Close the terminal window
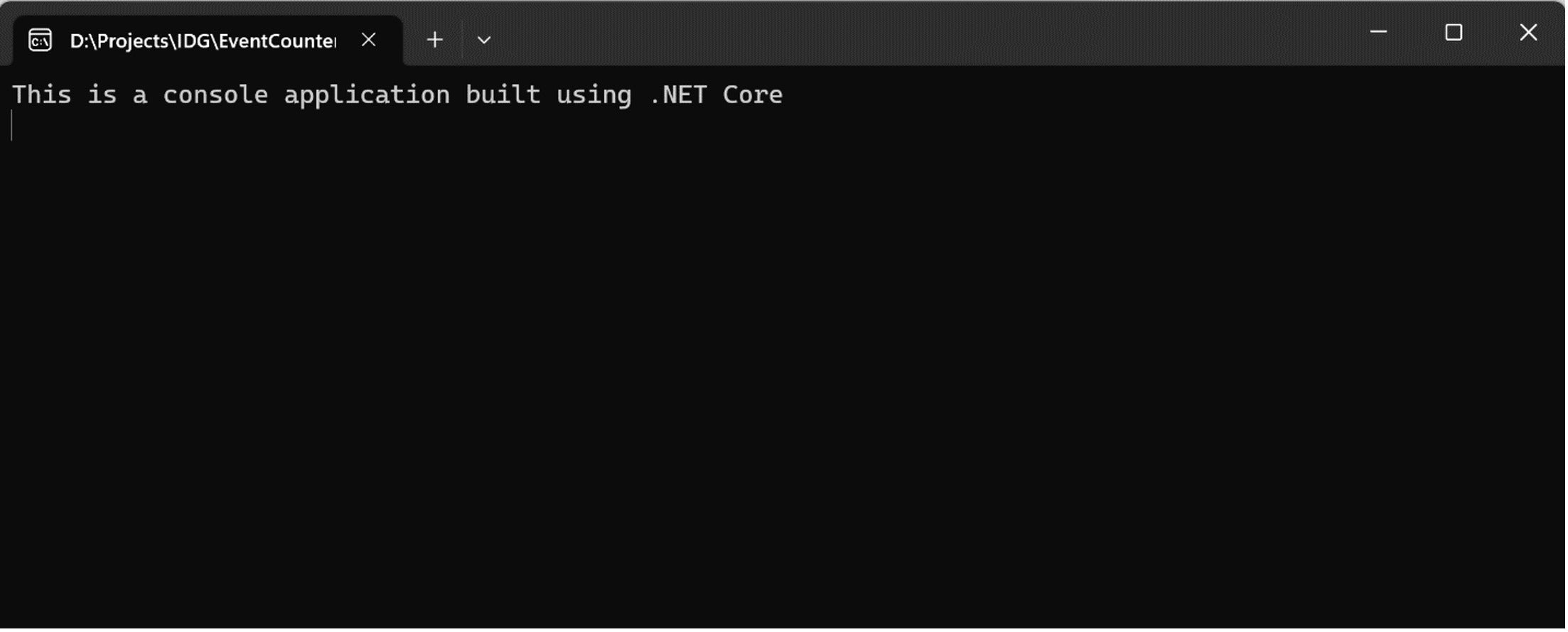The width and height of the screenshot is (1568, 632). tap(1529, 32)
